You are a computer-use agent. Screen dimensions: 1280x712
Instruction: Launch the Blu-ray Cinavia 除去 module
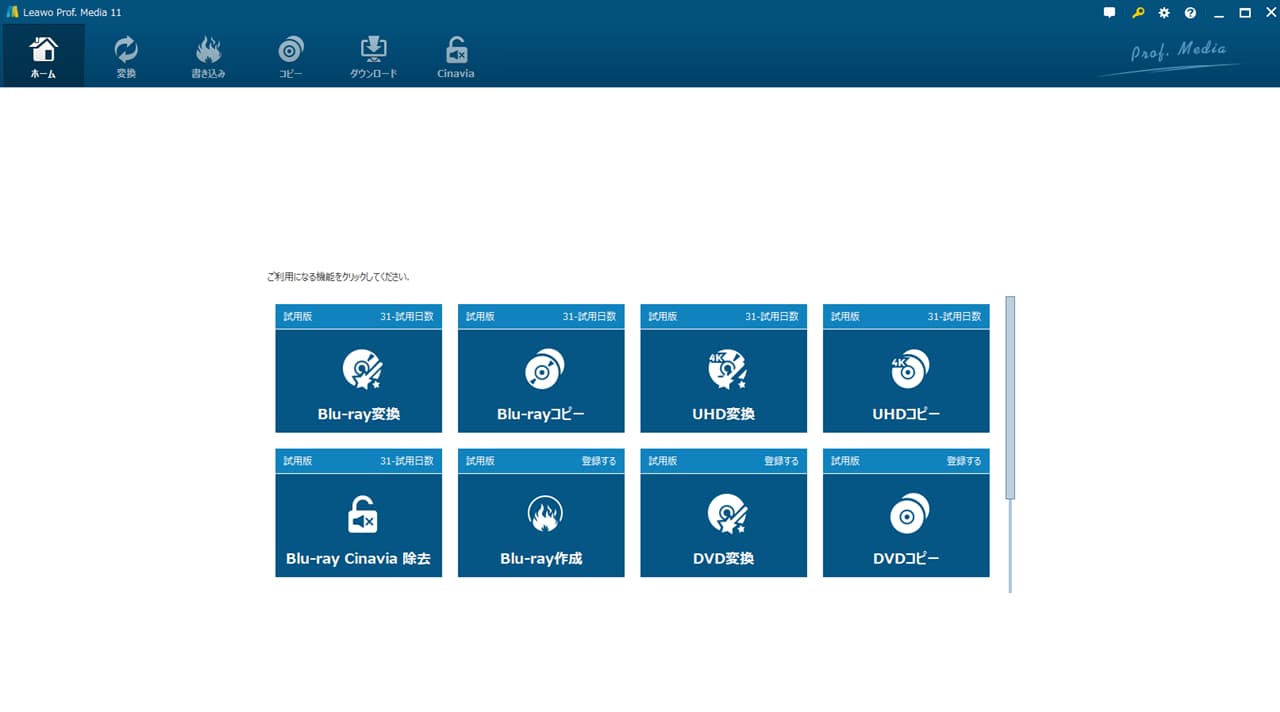pos(359,513)
